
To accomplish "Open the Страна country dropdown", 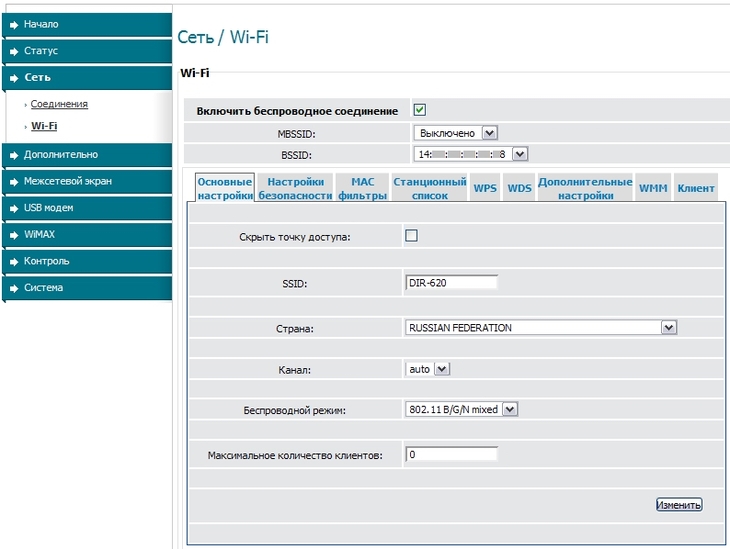I will [541, 328].
